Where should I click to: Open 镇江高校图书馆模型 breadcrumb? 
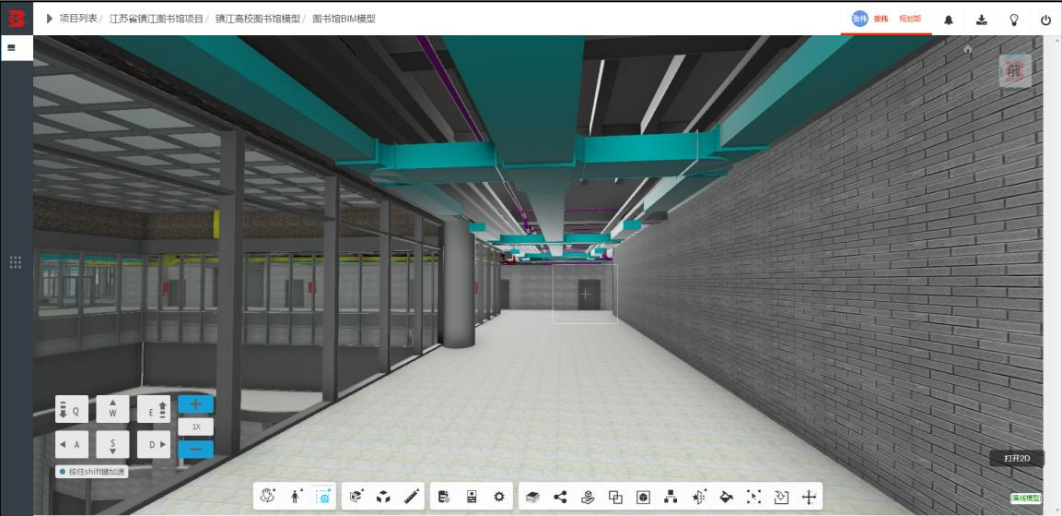258,19
